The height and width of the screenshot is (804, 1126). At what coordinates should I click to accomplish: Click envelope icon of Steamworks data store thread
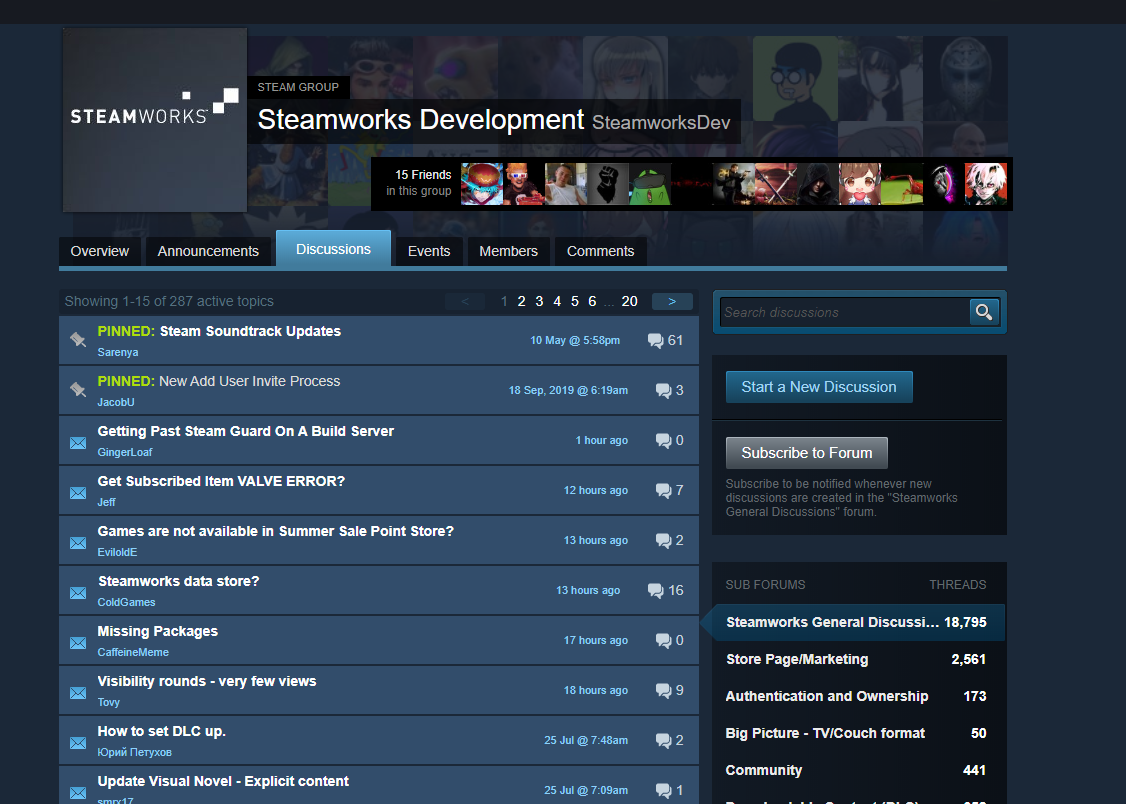pyautogui.click(x=78, y=593)
